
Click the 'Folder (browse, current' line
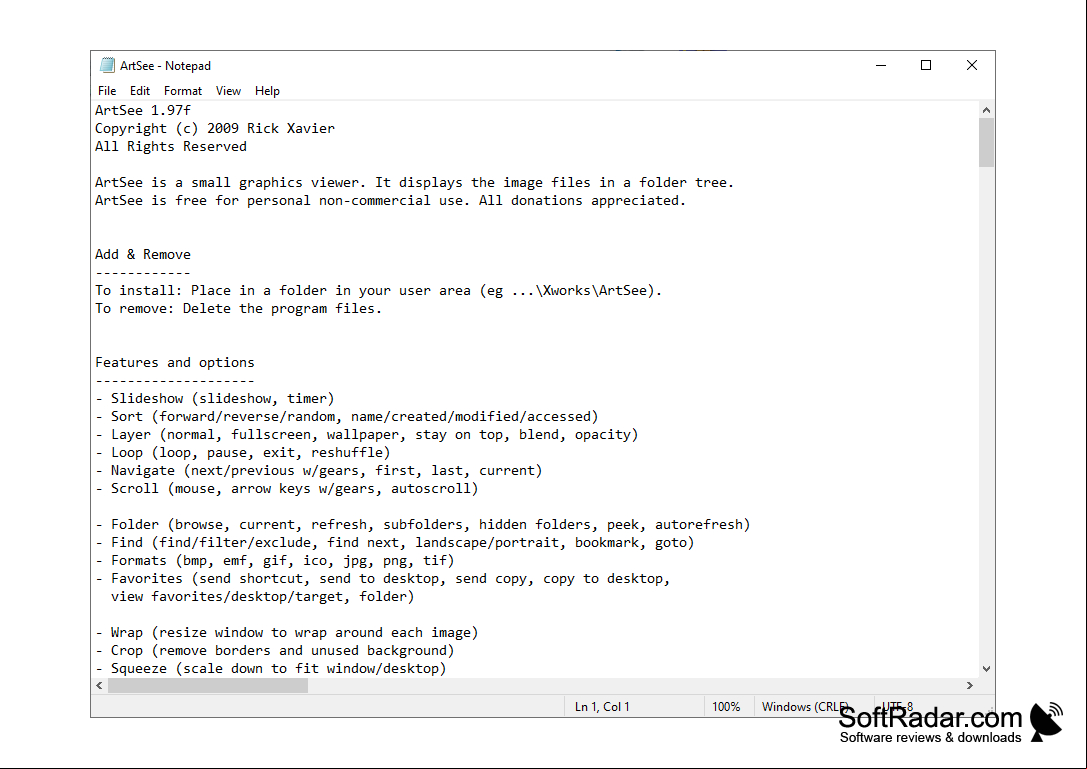point(423,525)
